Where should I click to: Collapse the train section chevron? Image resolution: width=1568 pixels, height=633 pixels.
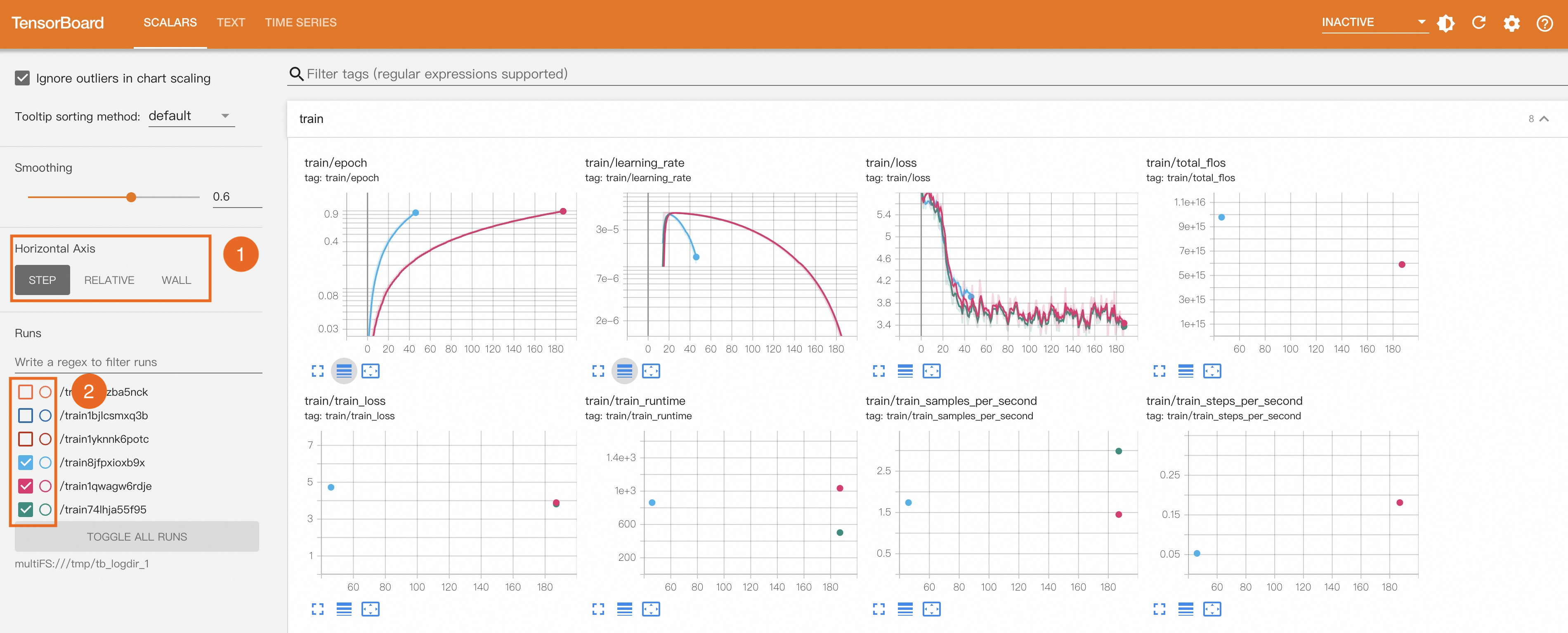point(1544,119)
